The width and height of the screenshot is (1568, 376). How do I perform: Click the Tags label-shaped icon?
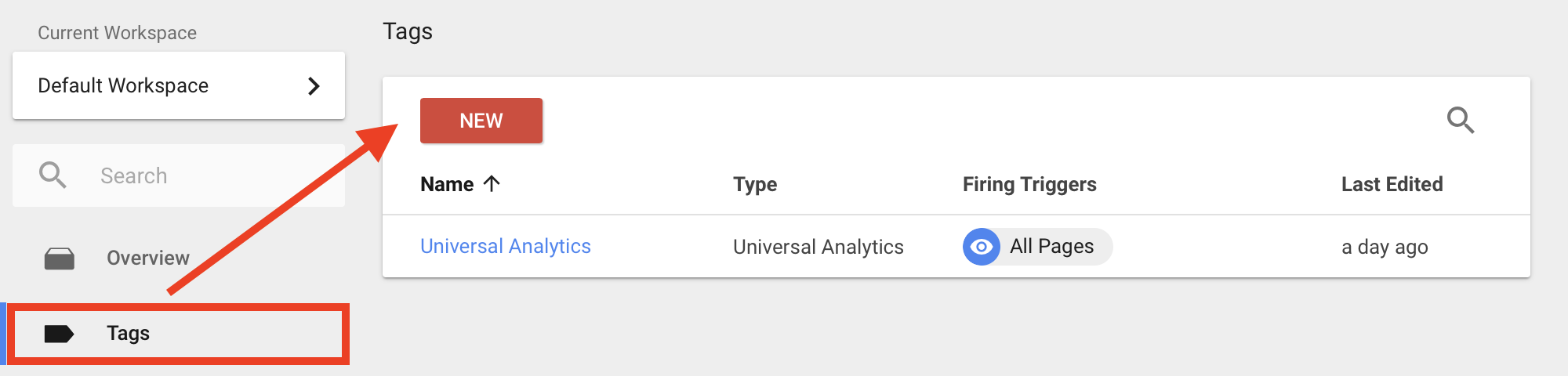point(59,334)
